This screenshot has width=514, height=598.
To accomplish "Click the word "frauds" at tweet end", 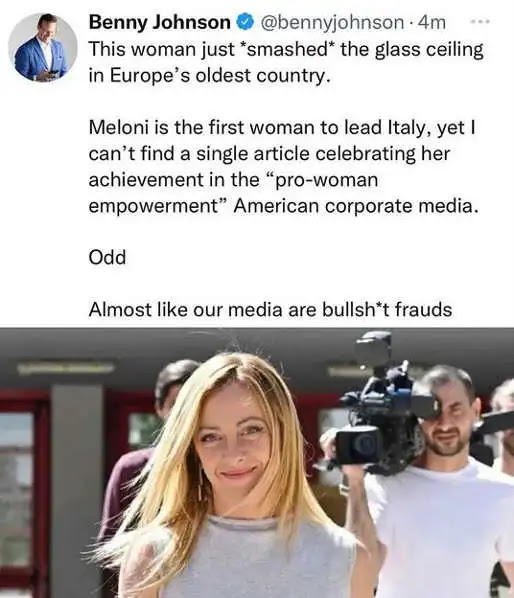I will coord(423,309).
